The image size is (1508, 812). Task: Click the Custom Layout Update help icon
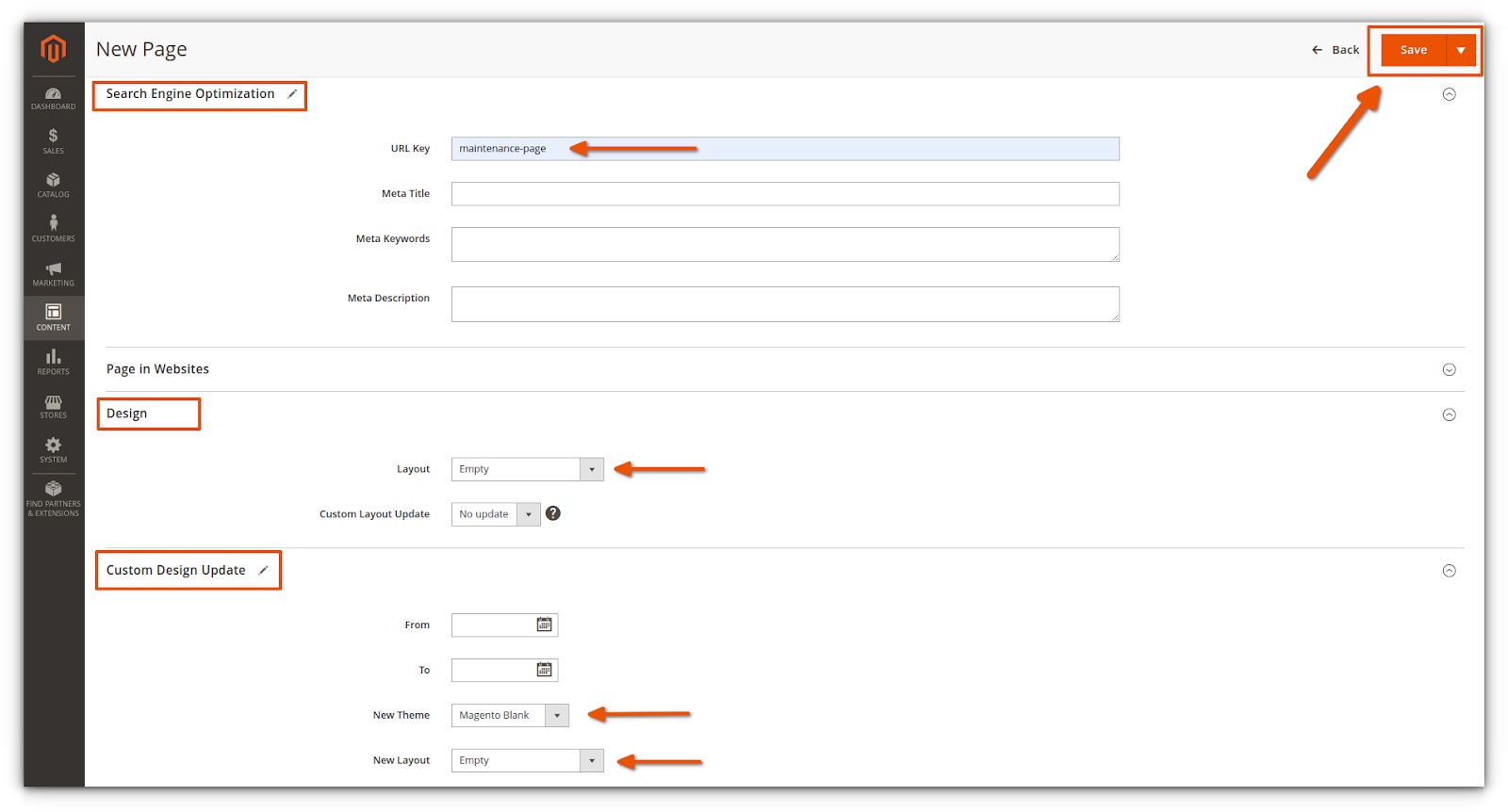(x=553, y=513)
